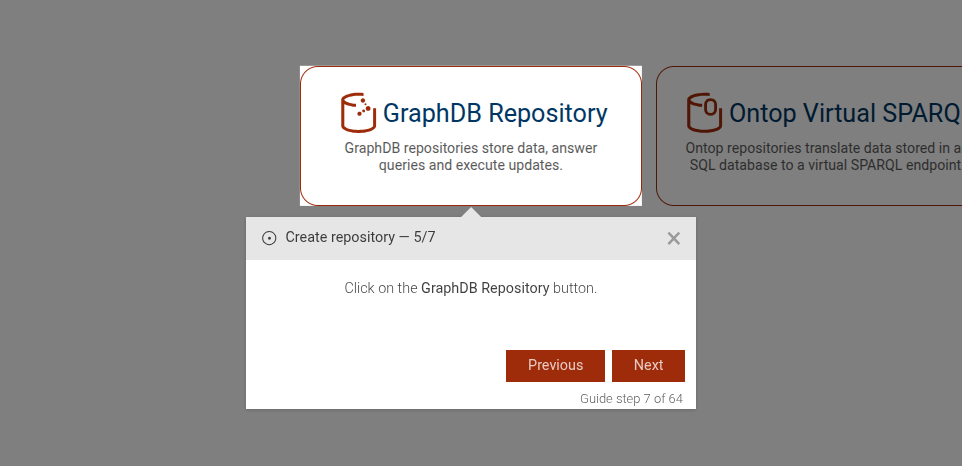Click the 'Click on the' instruction text
This screenshot has height=466, width=962.
381,288
